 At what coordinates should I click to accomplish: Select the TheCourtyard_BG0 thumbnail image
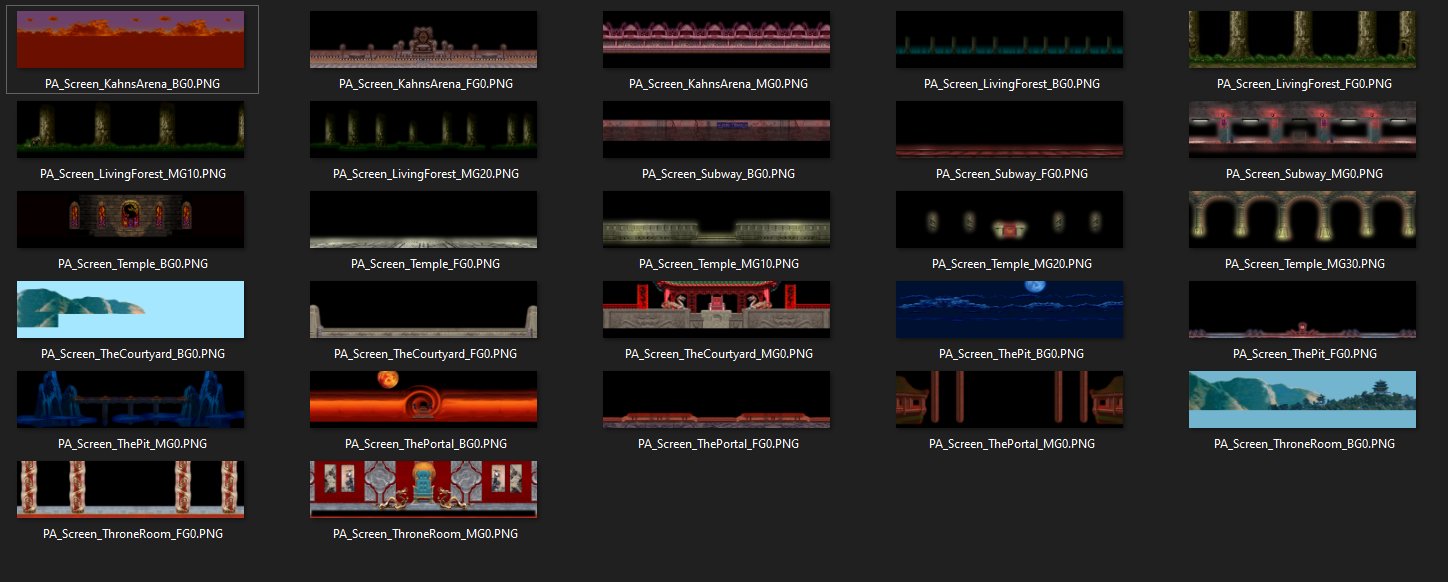pyautogui.click(x=131, y=310)
